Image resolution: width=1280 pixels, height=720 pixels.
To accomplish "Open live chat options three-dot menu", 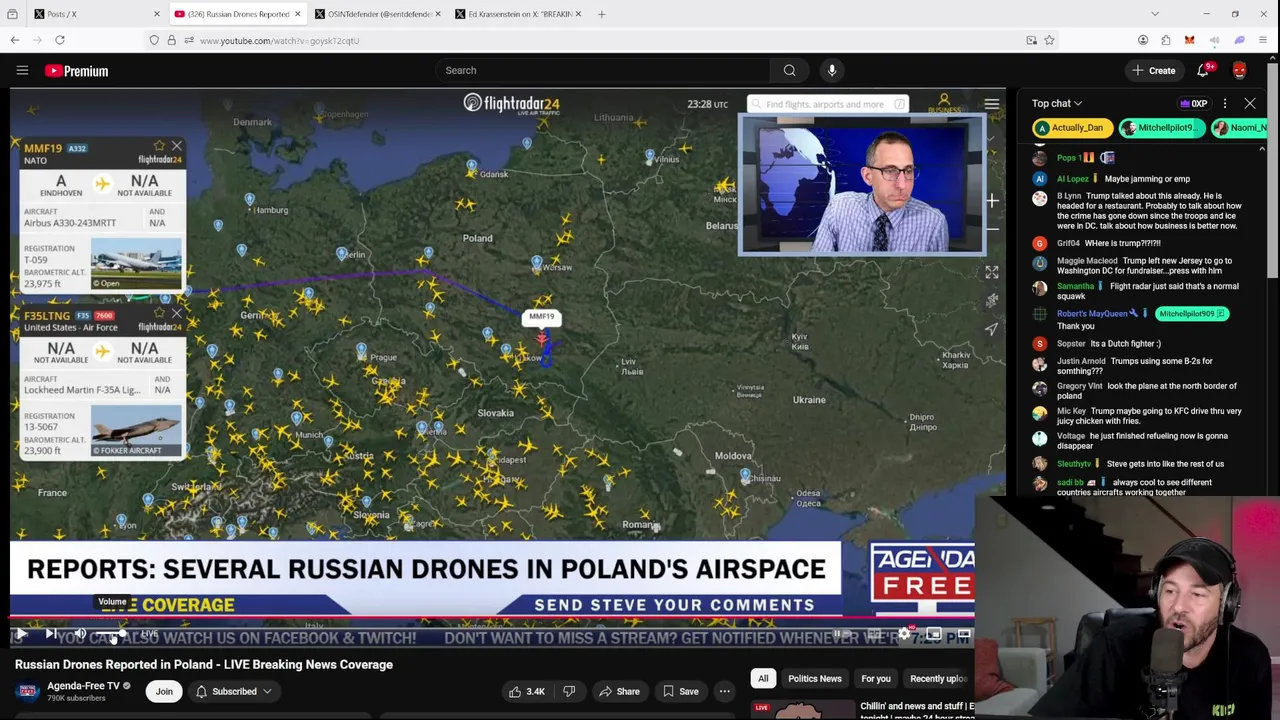I will tap(1225, 103).
